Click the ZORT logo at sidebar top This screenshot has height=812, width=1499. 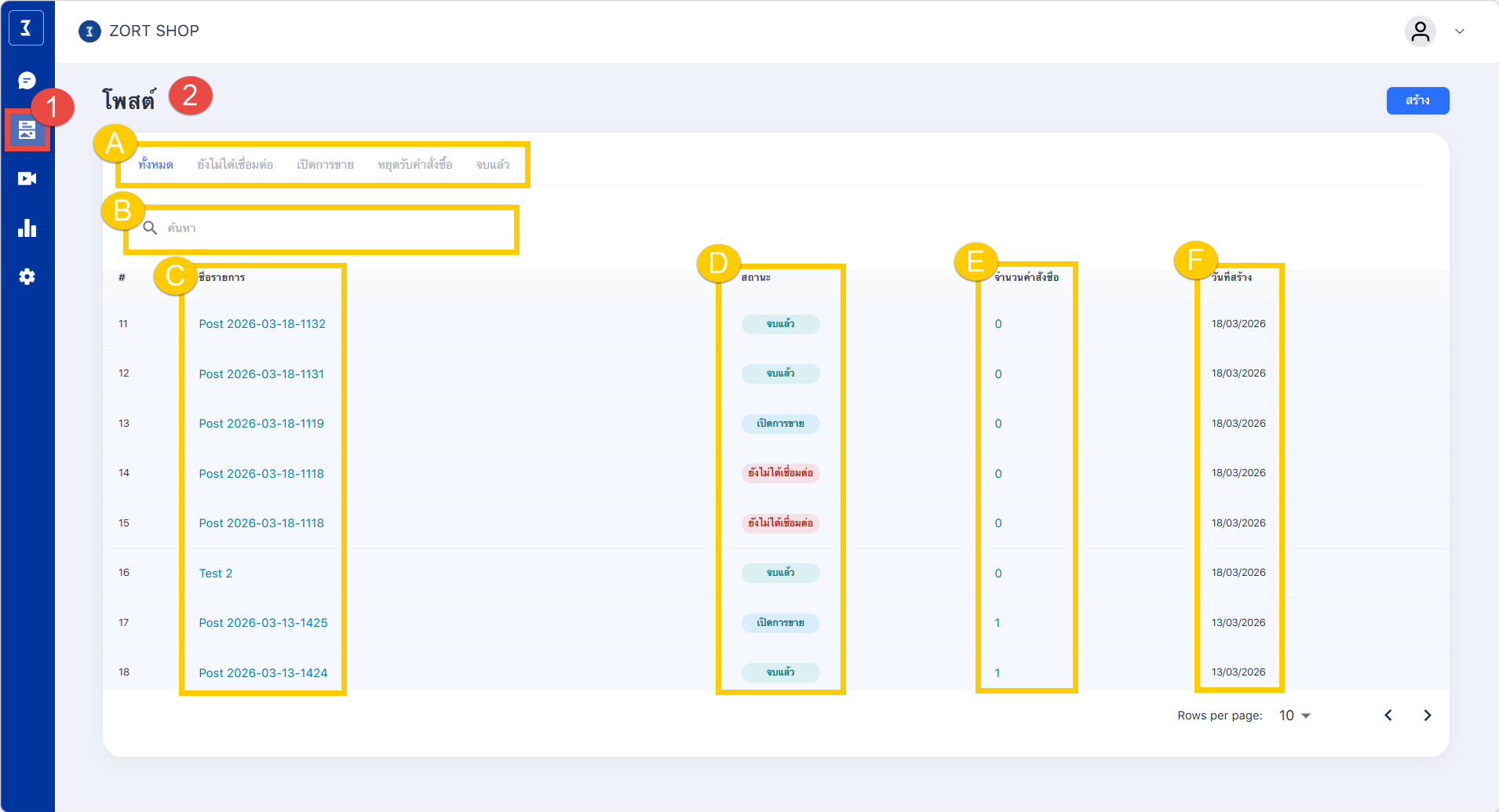click(x=26, y=28)
